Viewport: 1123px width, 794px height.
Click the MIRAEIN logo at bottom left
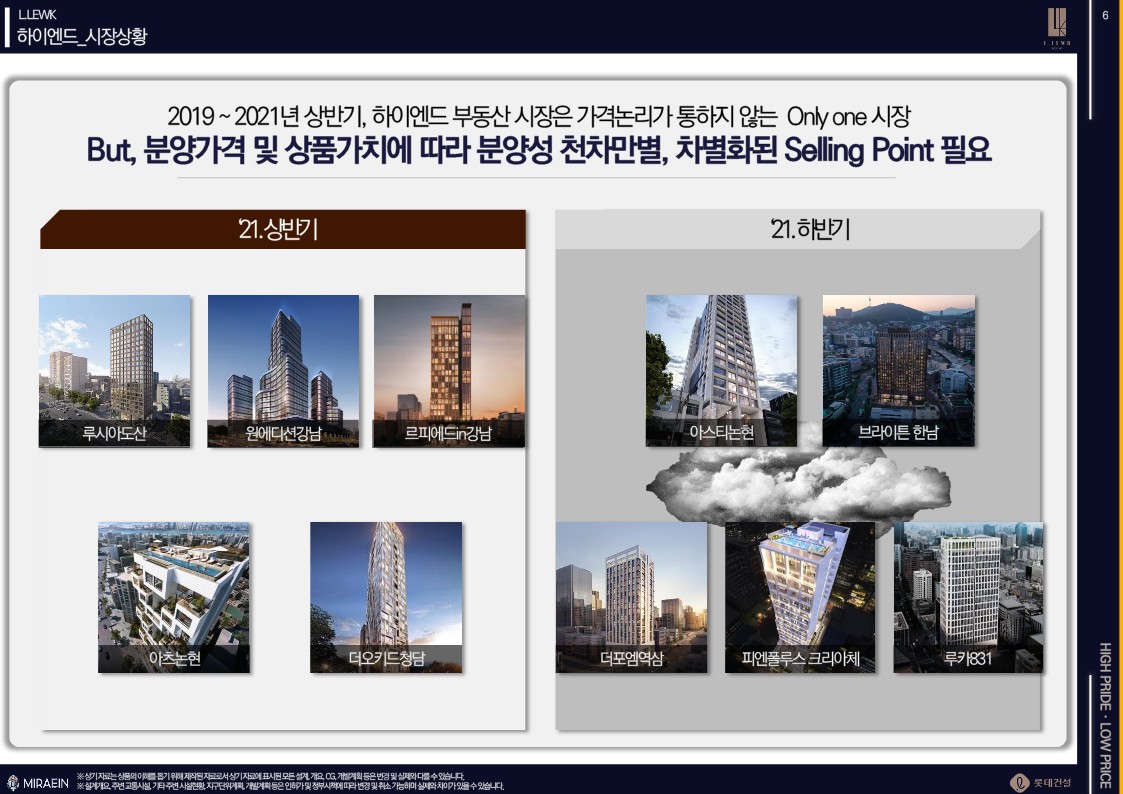(38, 782)
